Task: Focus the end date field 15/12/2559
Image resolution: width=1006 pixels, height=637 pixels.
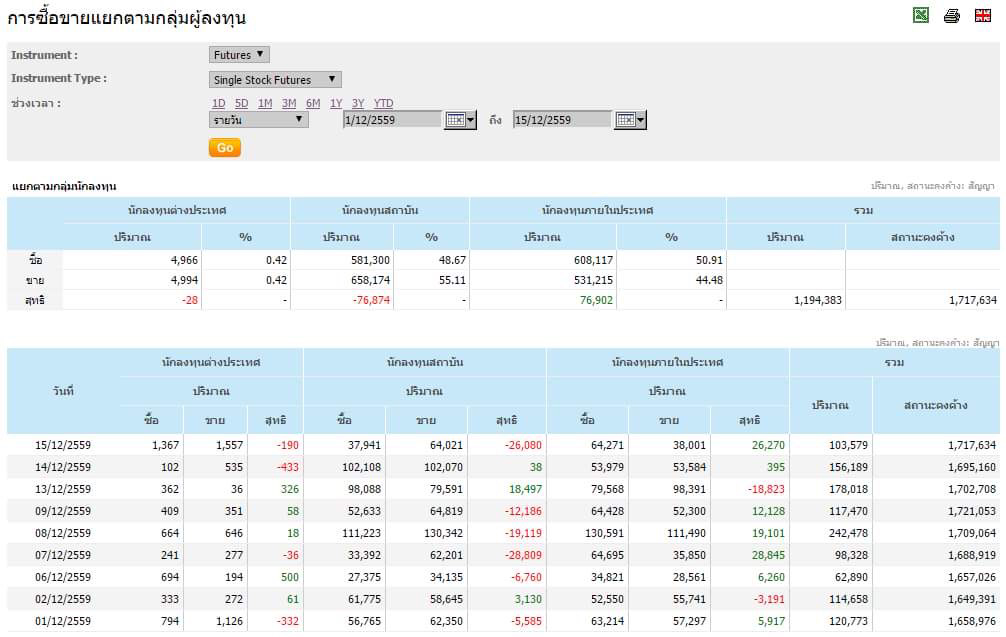Action: point(562,119)
